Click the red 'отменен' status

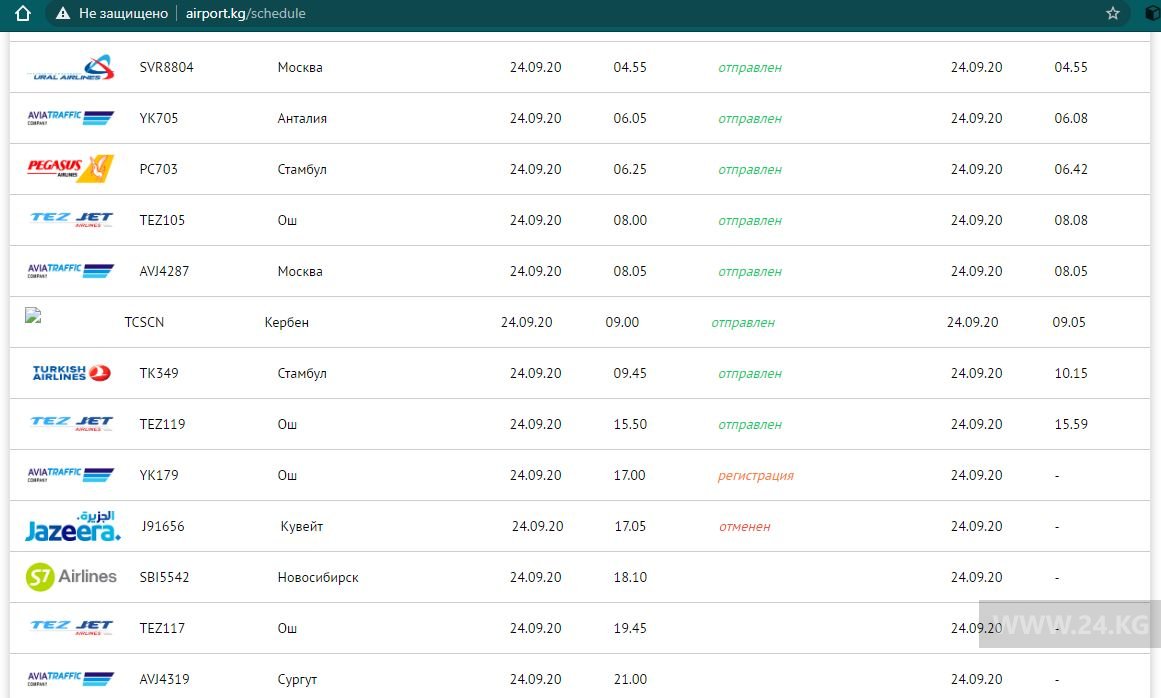(744, 527)
